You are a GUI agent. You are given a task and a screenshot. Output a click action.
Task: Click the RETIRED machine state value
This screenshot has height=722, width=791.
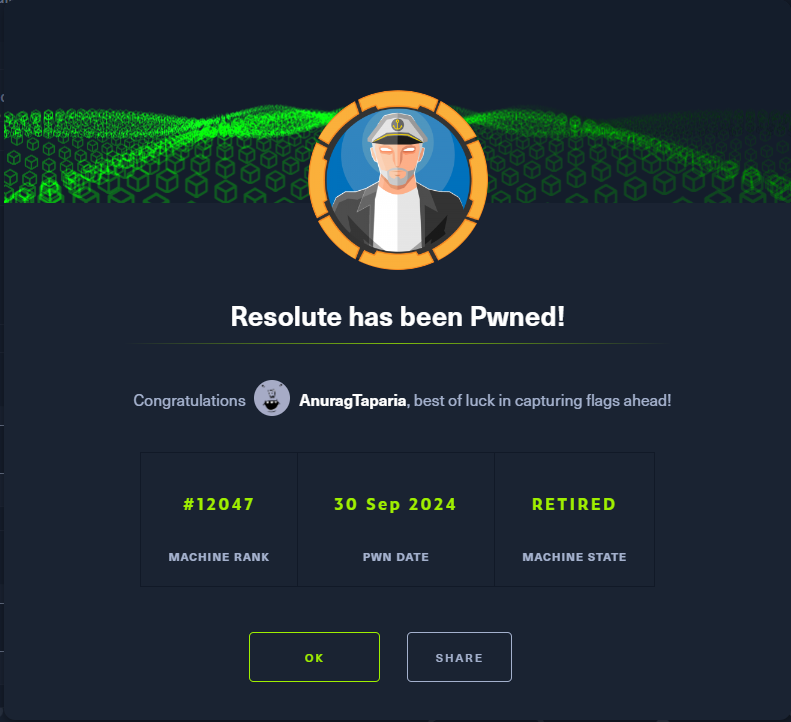click(574, 504)
